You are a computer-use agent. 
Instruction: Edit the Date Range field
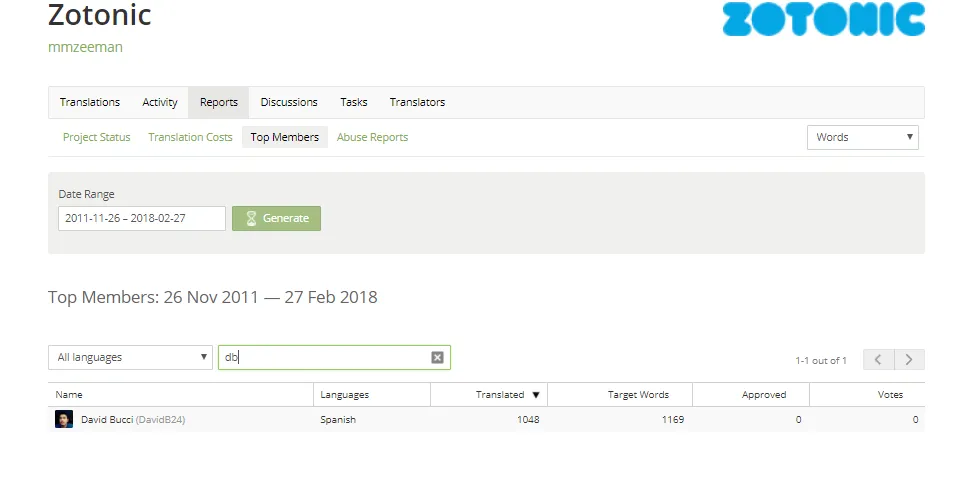click(142, 219)
